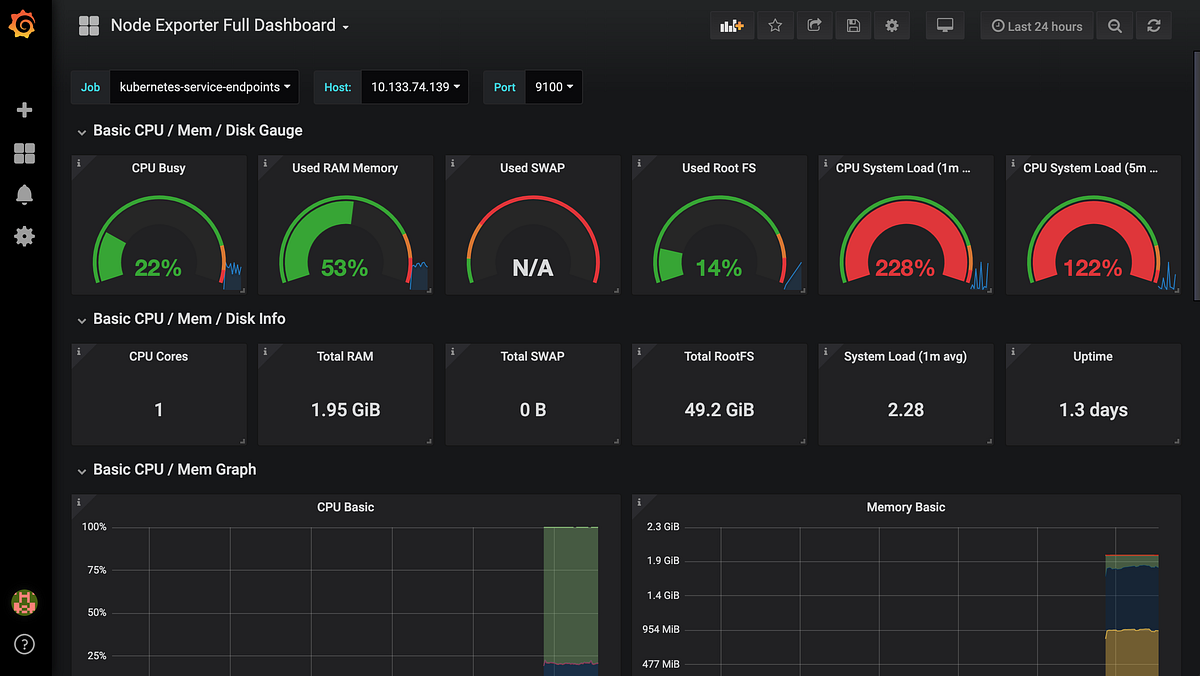
Task: Open the Port 9100 dropdown
Action: click(554, 87)
